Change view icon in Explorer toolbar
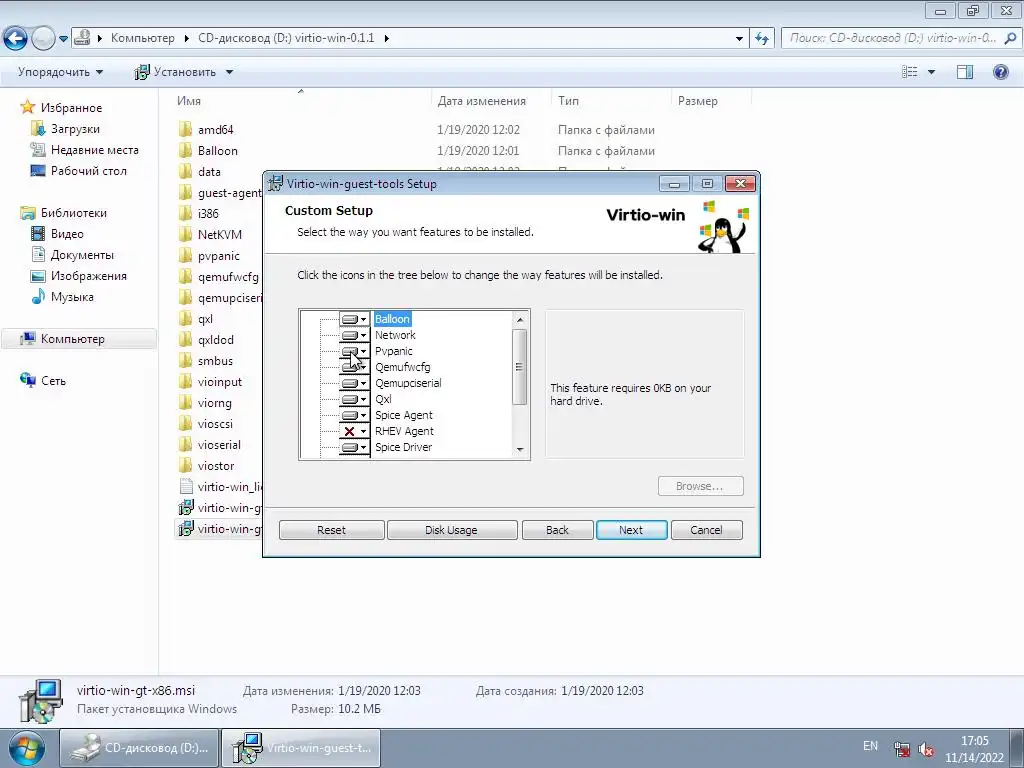The image size is (1024, 768). point(909,72)
